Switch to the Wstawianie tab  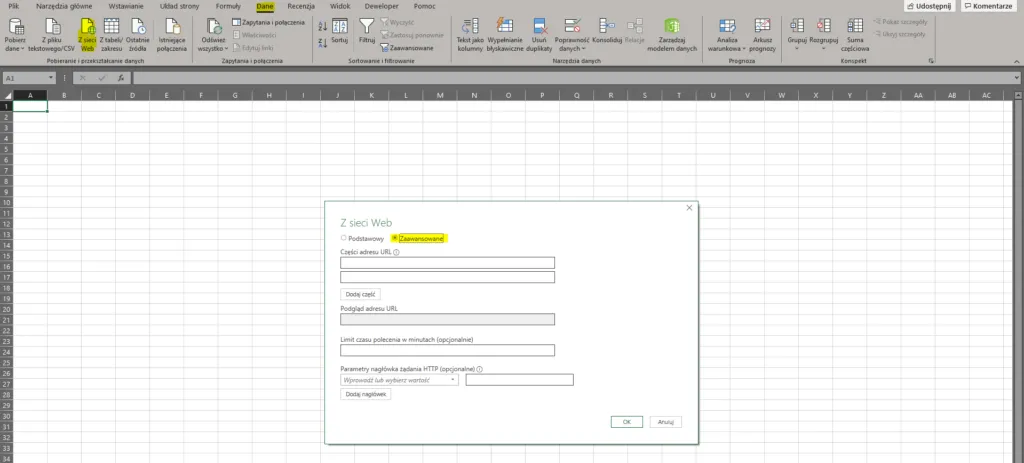[x=127, y=6]
